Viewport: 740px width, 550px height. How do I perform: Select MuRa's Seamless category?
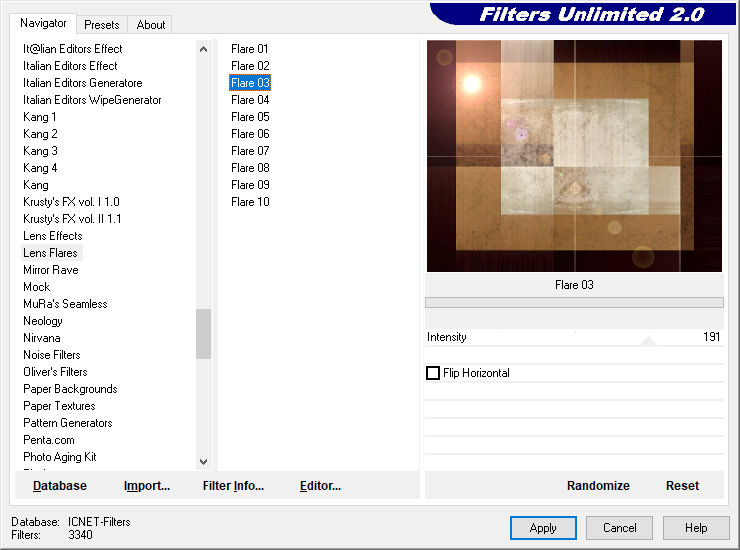coord(65,304)
